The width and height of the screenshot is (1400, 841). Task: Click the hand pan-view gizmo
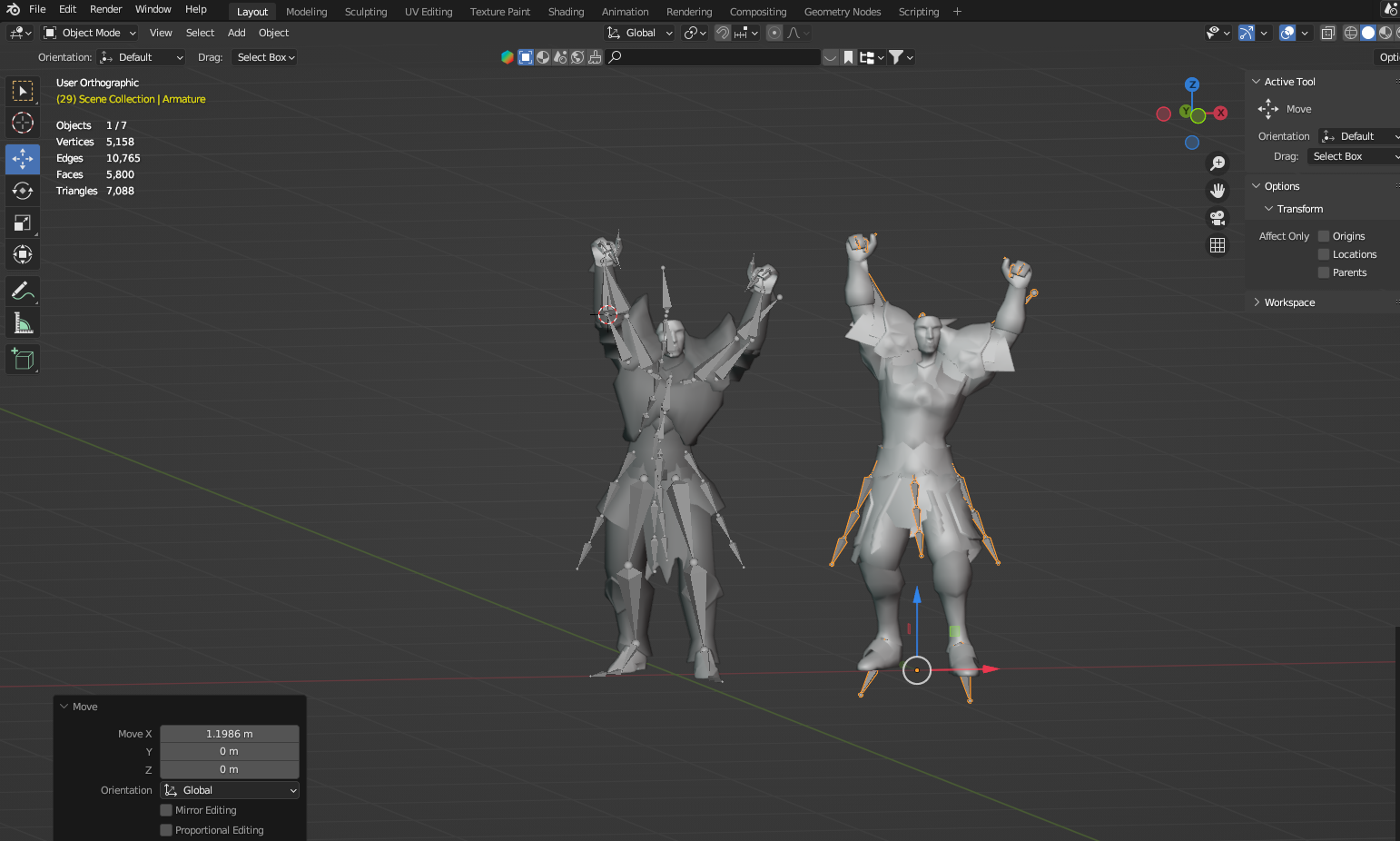pyautogui.click(x=1218, y=191)
